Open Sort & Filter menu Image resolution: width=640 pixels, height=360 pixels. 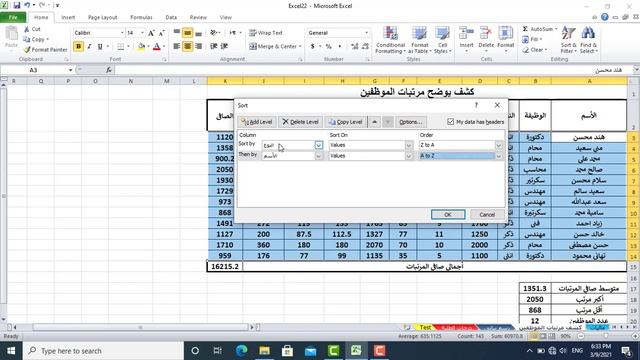click(x=568, y=40)
